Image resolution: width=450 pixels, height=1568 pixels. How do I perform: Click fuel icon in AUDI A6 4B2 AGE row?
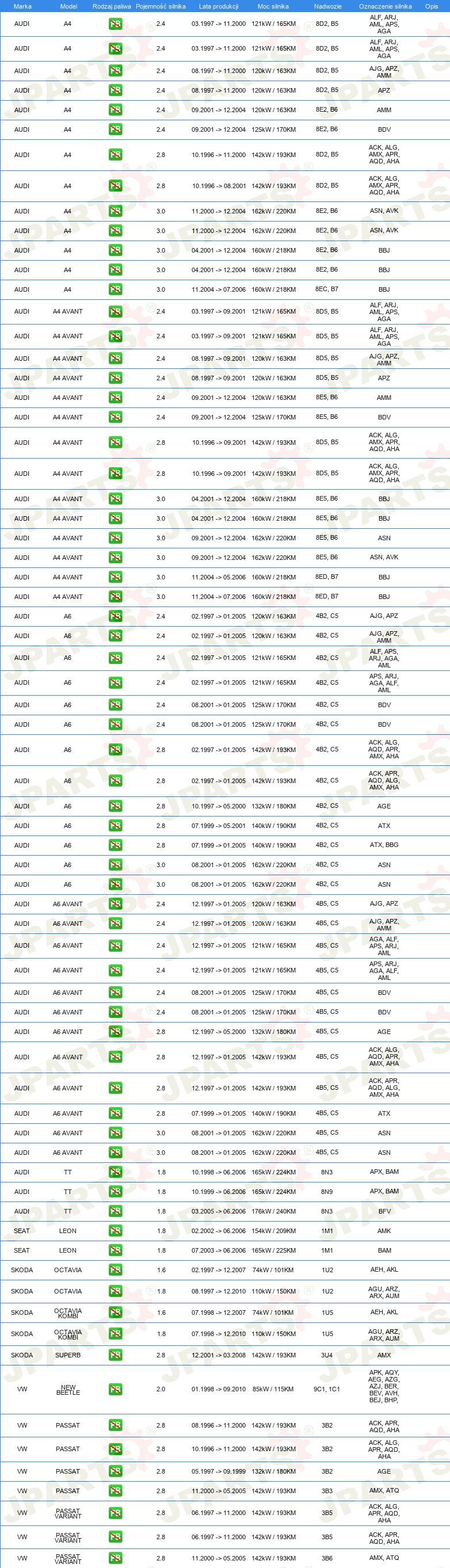115,806
